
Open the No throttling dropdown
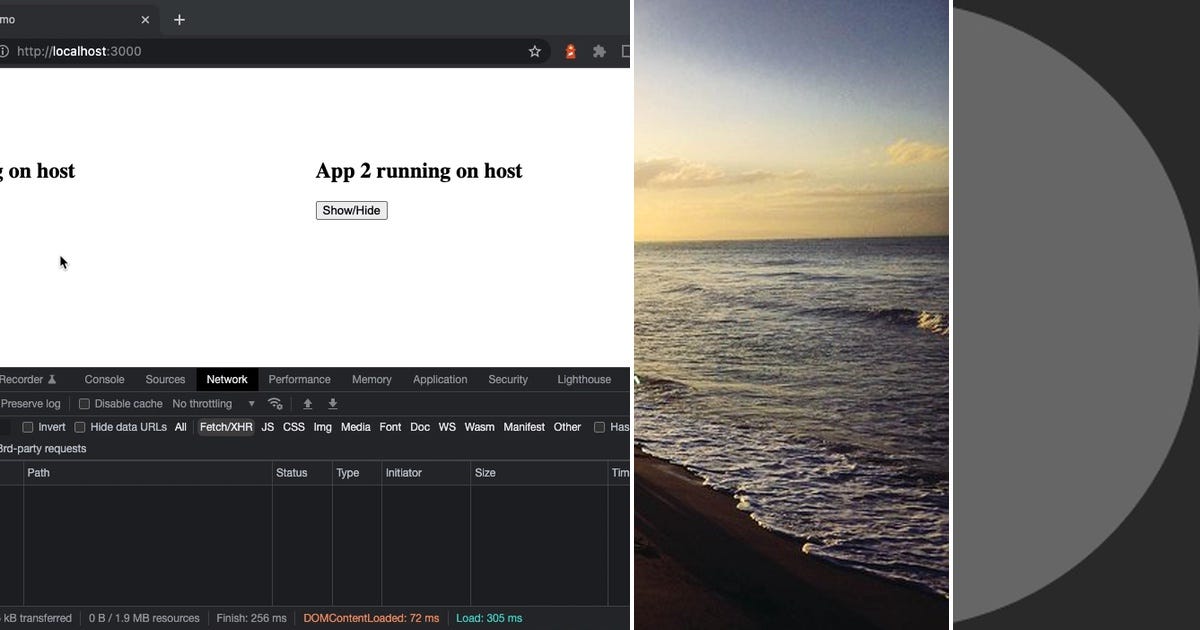coord(207,403)
